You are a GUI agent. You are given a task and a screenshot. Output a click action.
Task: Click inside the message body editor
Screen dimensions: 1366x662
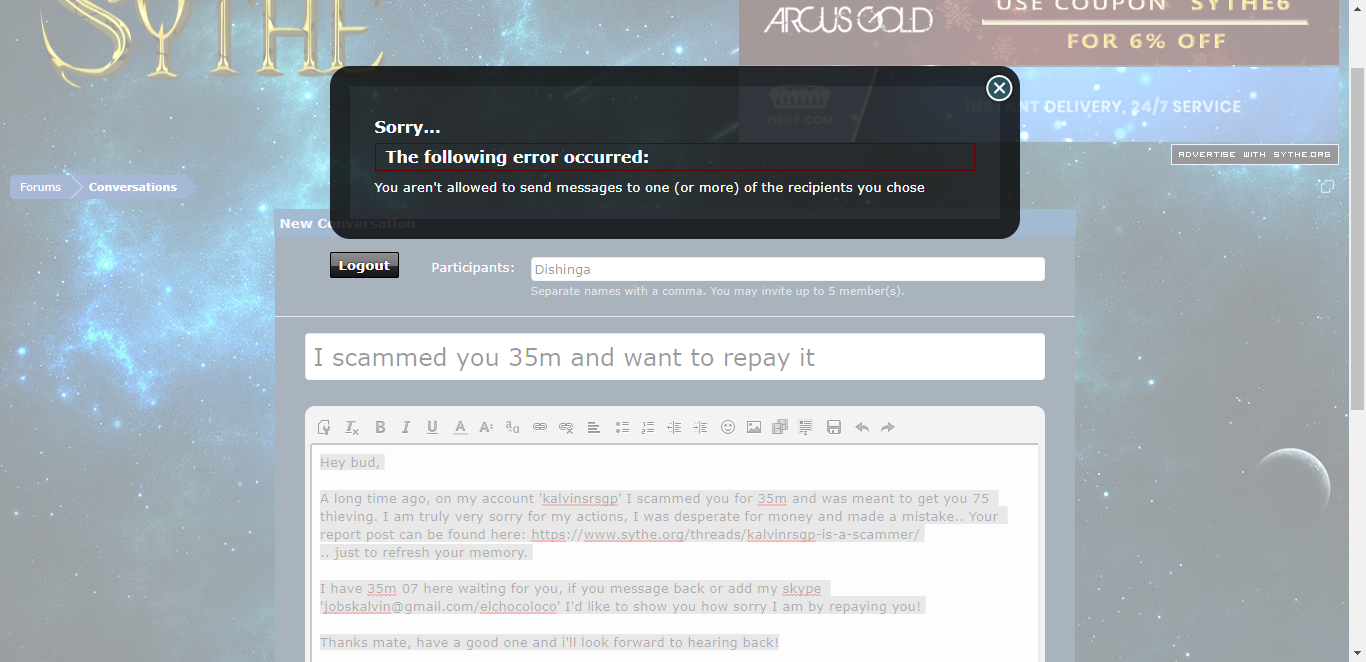coord(675,553)
